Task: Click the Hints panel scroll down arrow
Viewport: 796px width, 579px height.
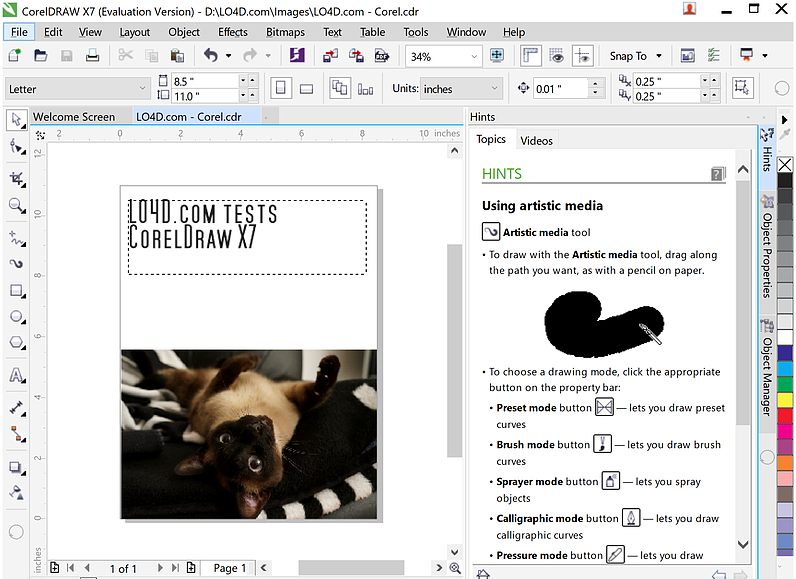Action: [743, 544]
